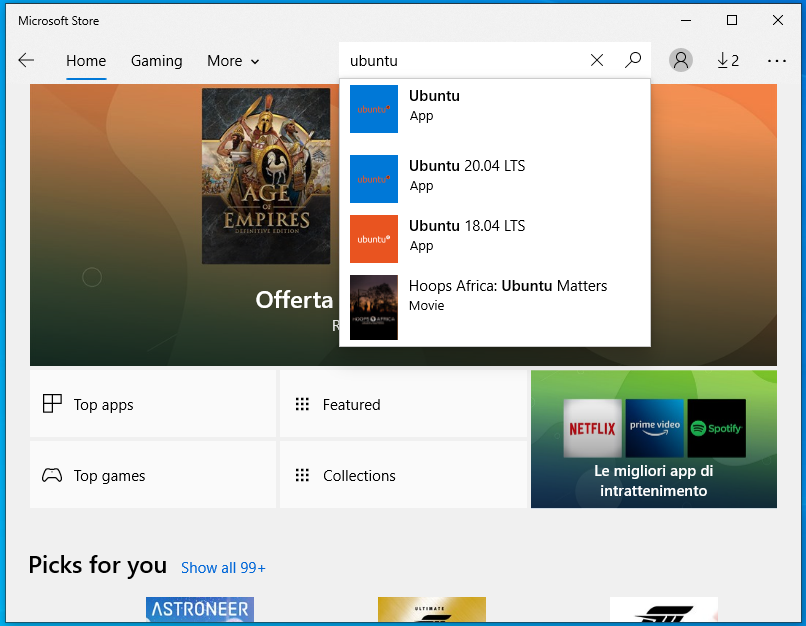Image resolution: width=806 pixels, height=626 pixels.
Task: Open Hoops Africa: Ubuntu Matters movie
Action: tap(494, 298)
